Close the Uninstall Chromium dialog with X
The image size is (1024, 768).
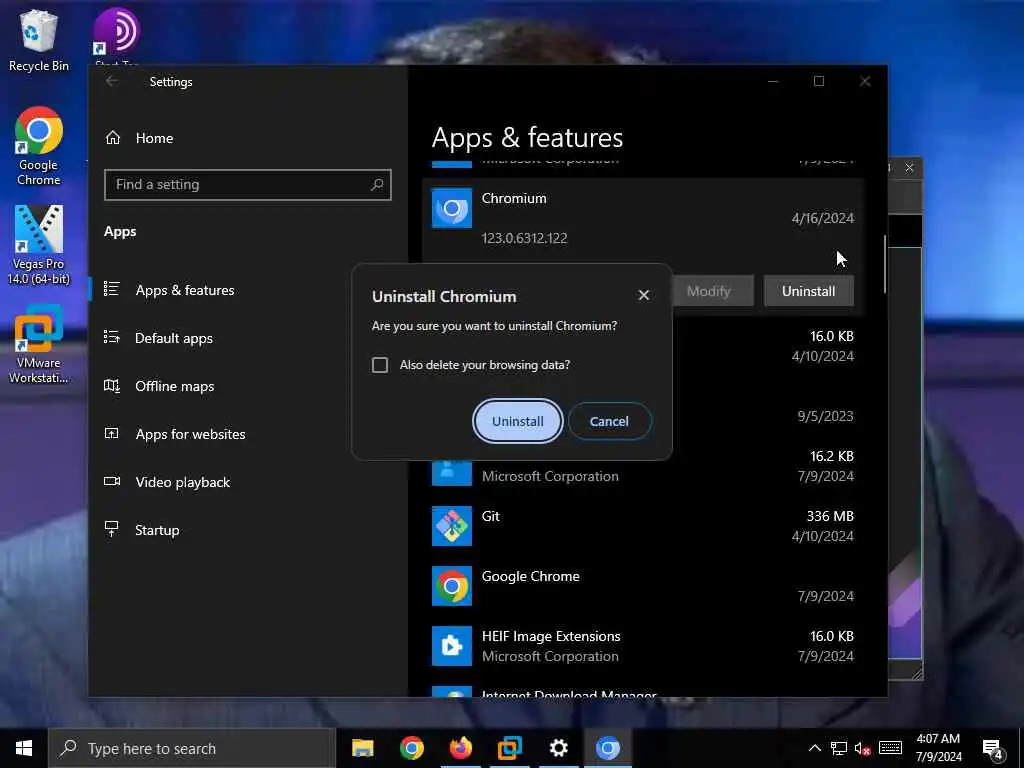point(644,295)
